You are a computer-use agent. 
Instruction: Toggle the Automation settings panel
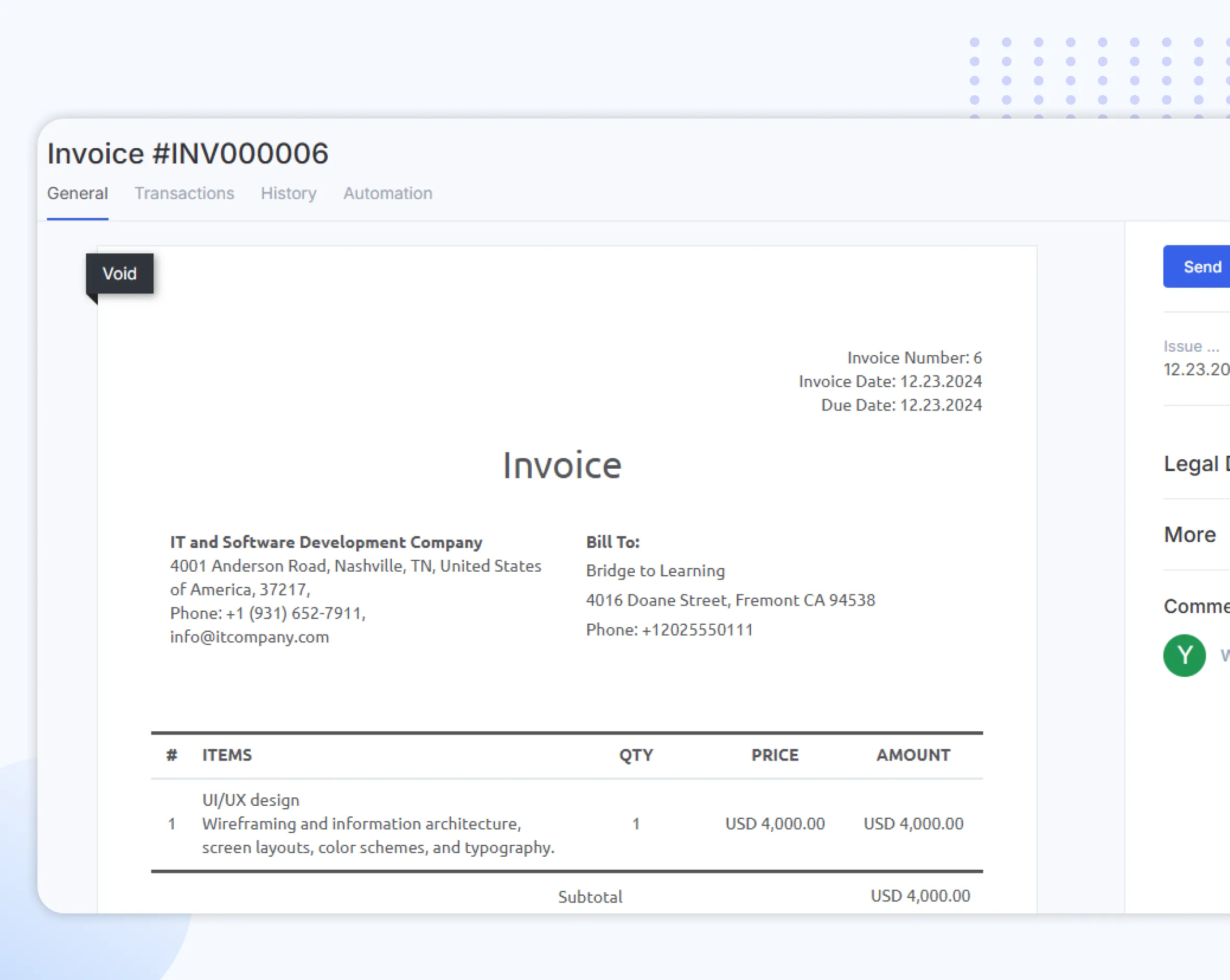(x=388, y=193)
